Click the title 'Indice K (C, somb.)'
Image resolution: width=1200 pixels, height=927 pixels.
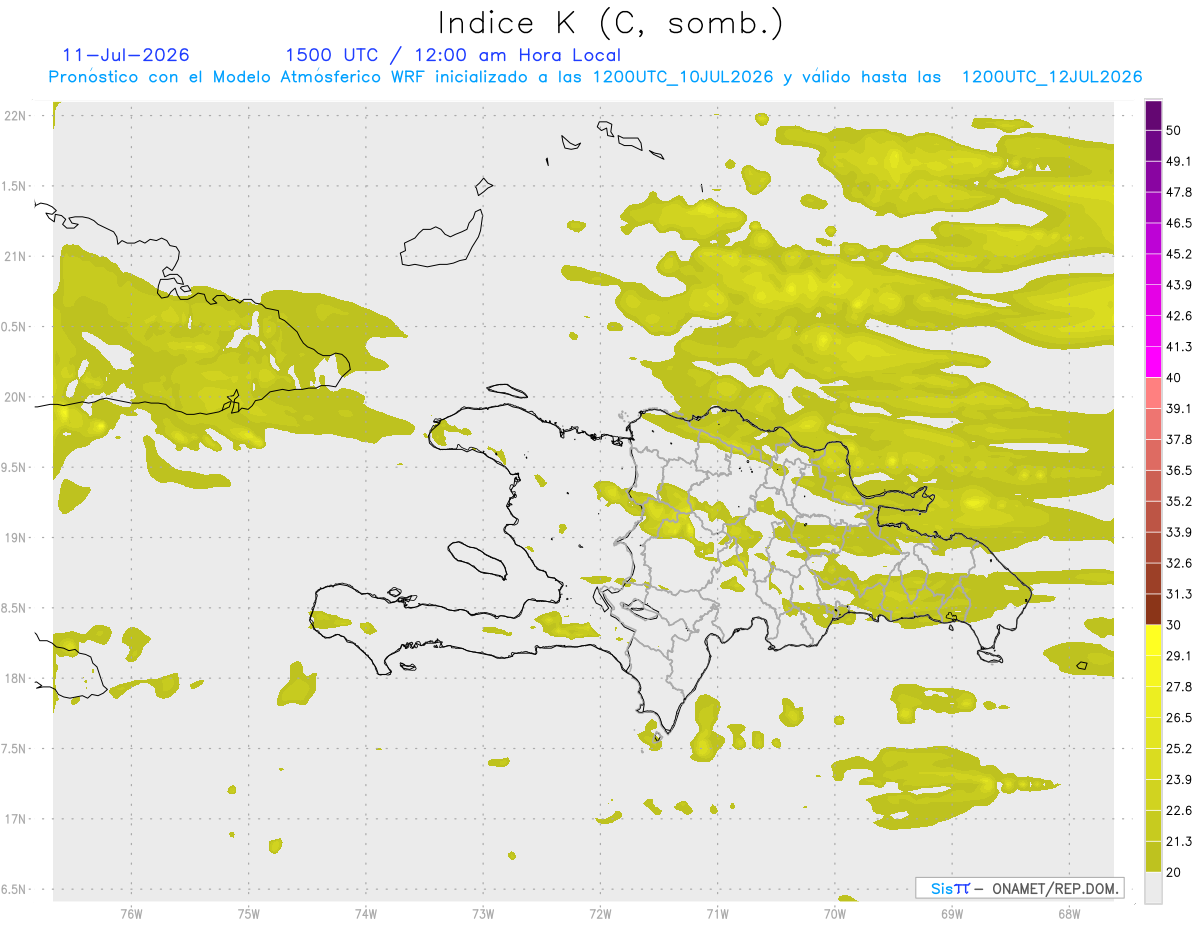pos(610,23)
